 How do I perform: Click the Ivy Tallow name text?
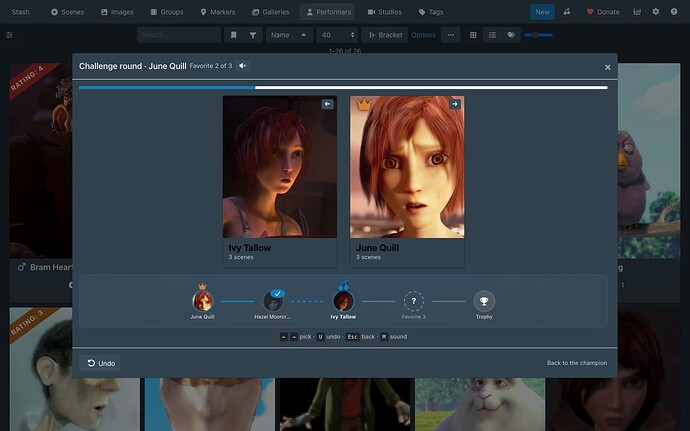250,247
